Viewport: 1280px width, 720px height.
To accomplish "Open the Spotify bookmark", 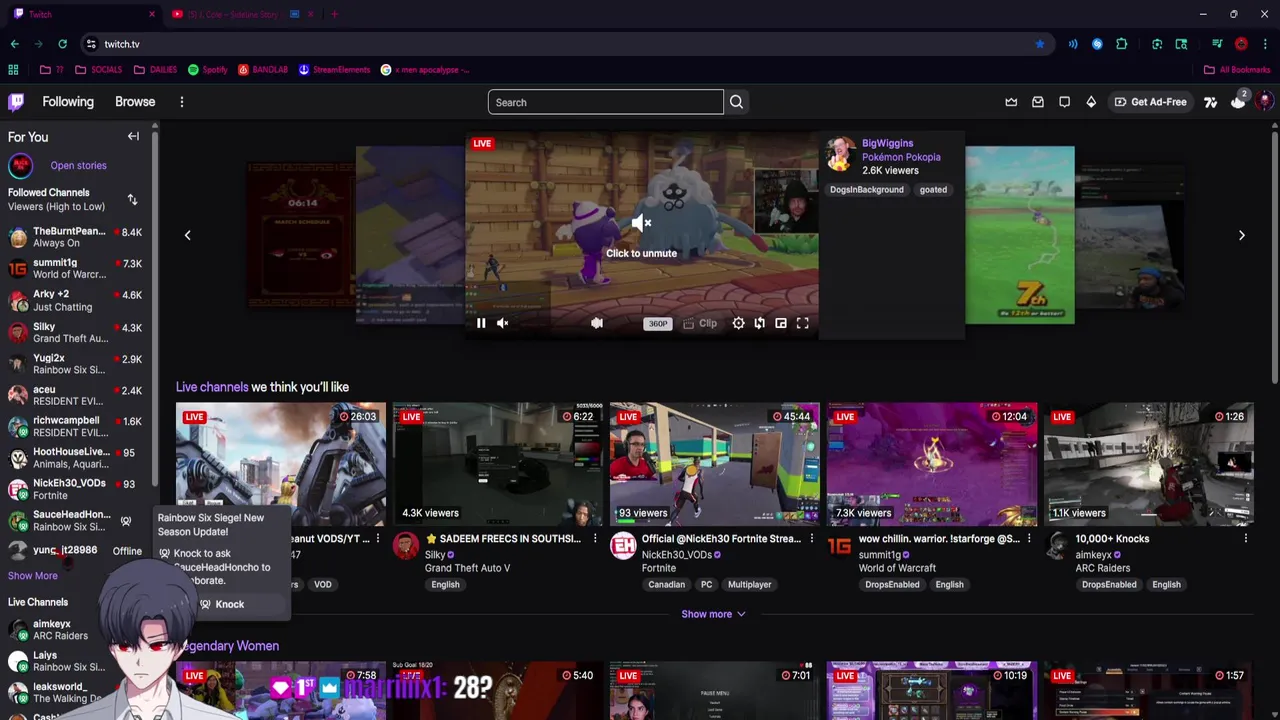I will [208, 70].
